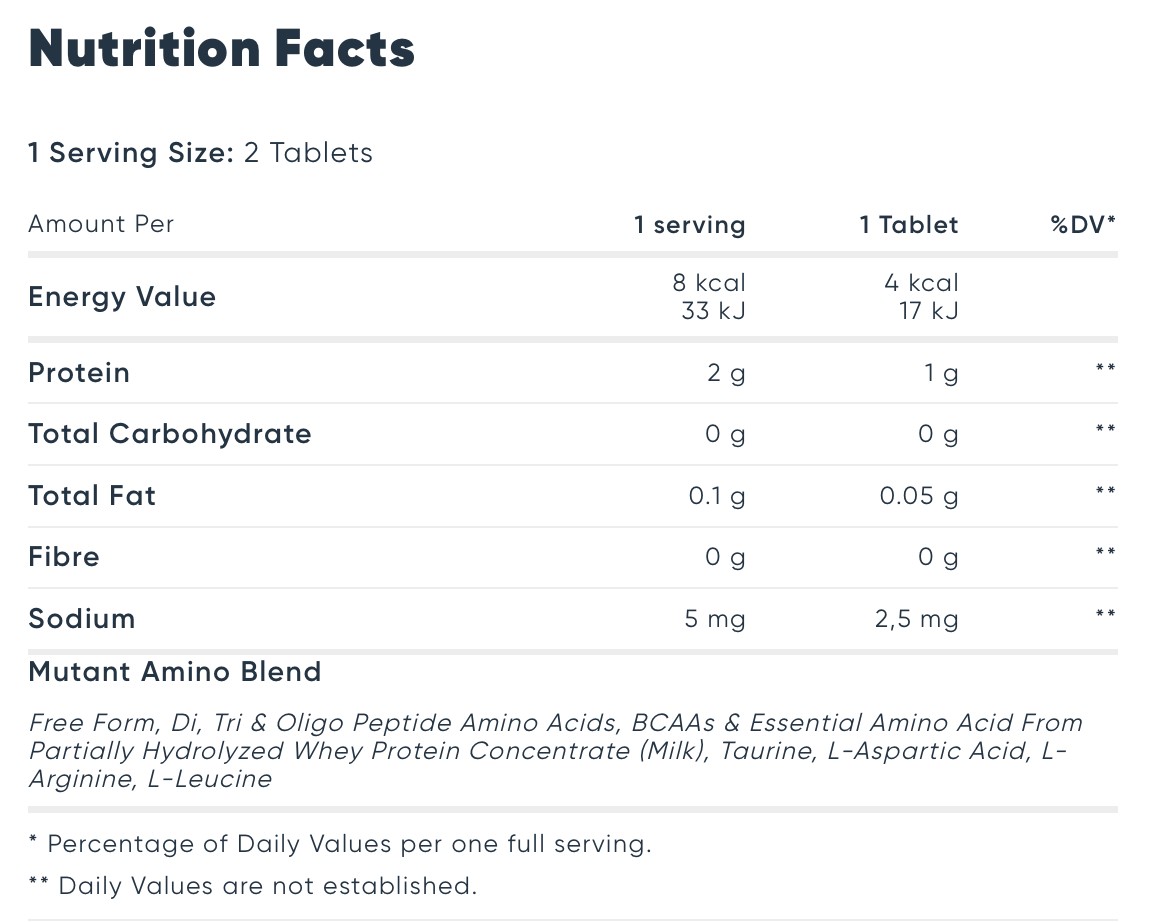The image size is (1150, 922).
Task: Select the Energy Value row label
Action: coord(122,296)
